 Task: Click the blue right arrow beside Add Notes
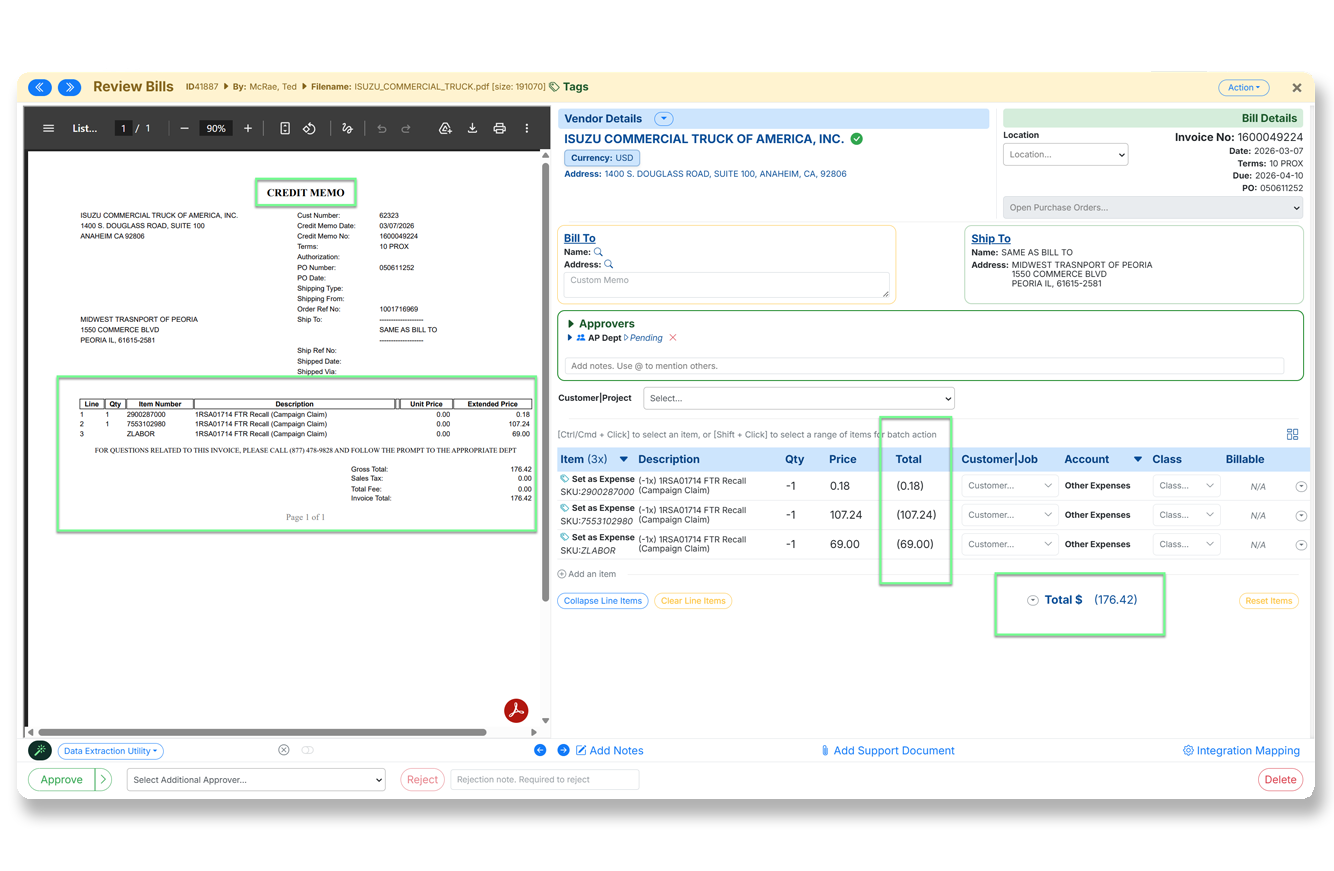(x=563, y=750)
